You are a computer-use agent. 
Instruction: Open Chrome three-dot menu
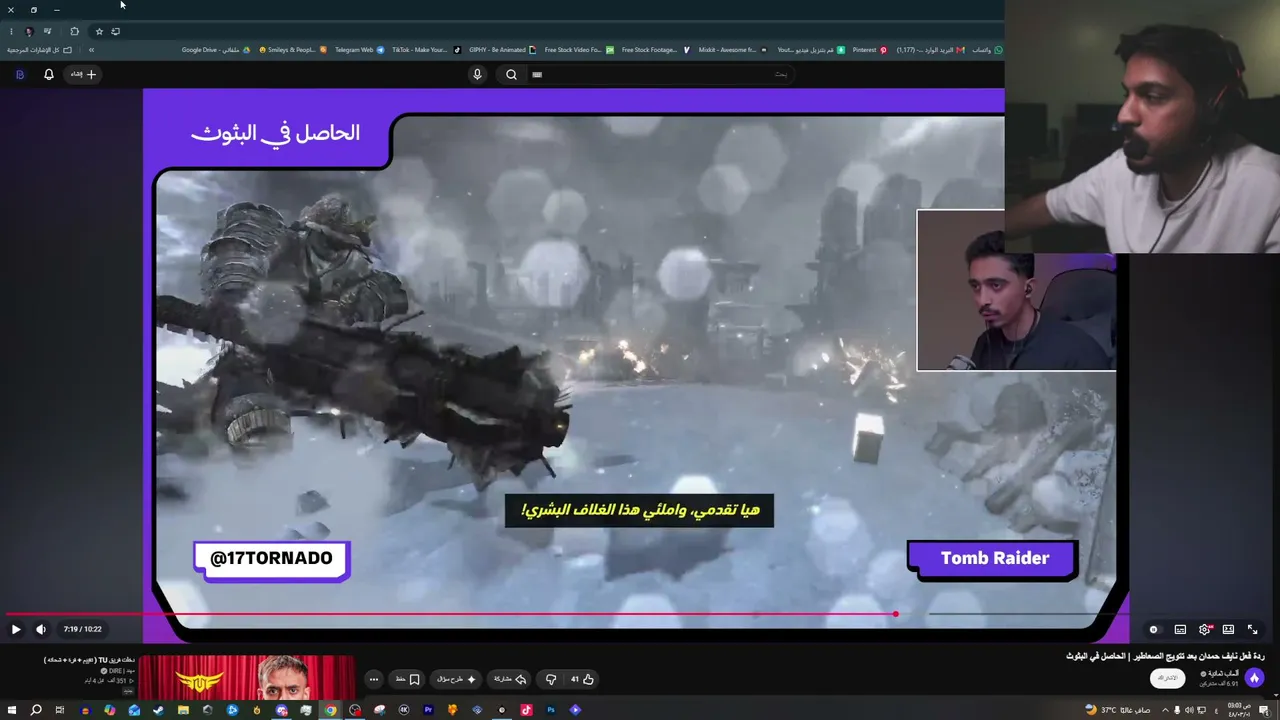click(11, 31)
